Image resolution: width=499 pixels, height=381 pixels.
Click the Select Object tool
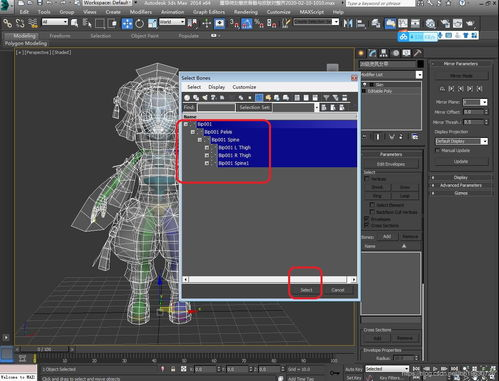click(x=74, y=23)
